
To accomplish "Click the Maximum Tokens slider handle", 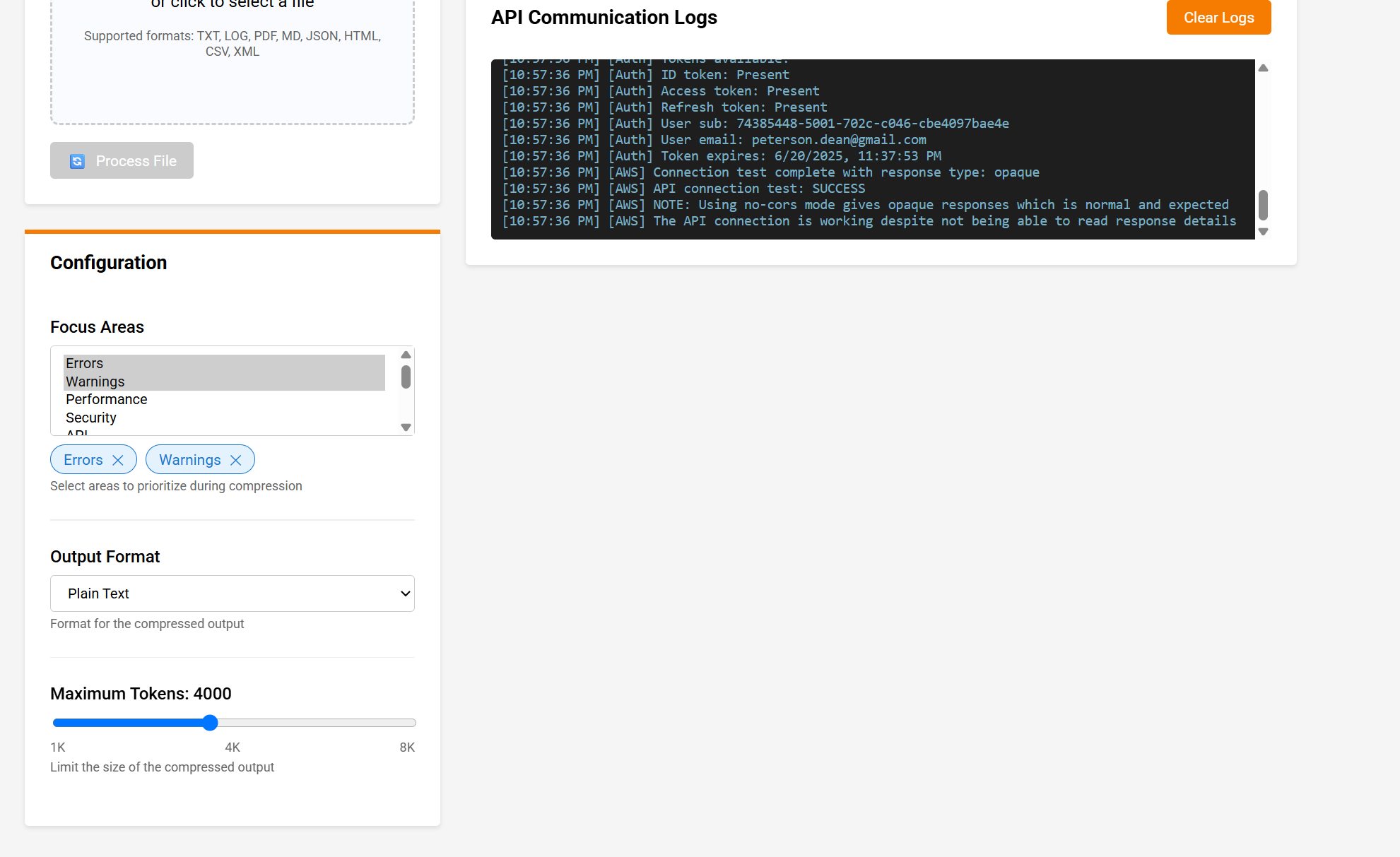I will coord(210,723).
